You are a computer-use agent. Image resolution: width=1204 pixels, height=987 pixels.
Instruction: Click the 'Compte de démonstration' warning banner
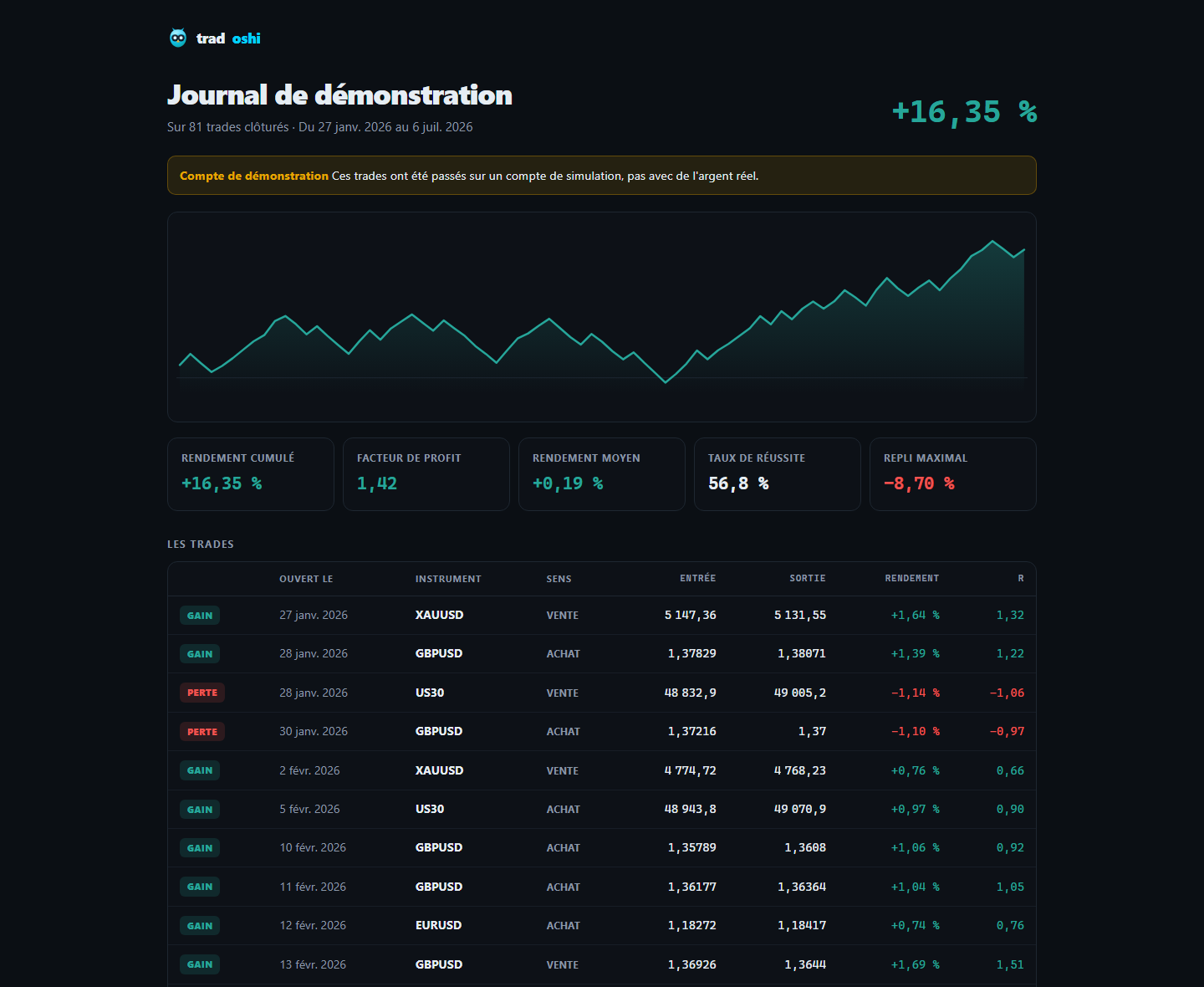click(602, 176)
